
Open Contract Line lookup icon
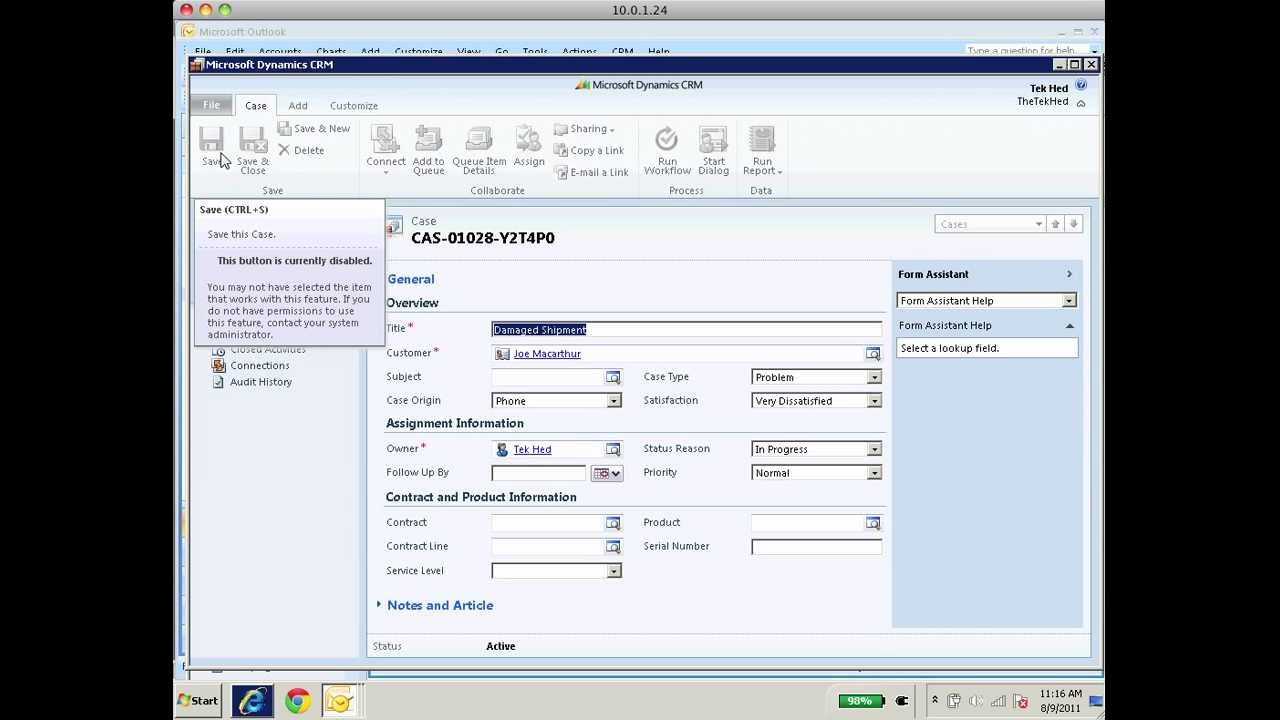click(613, 547)
